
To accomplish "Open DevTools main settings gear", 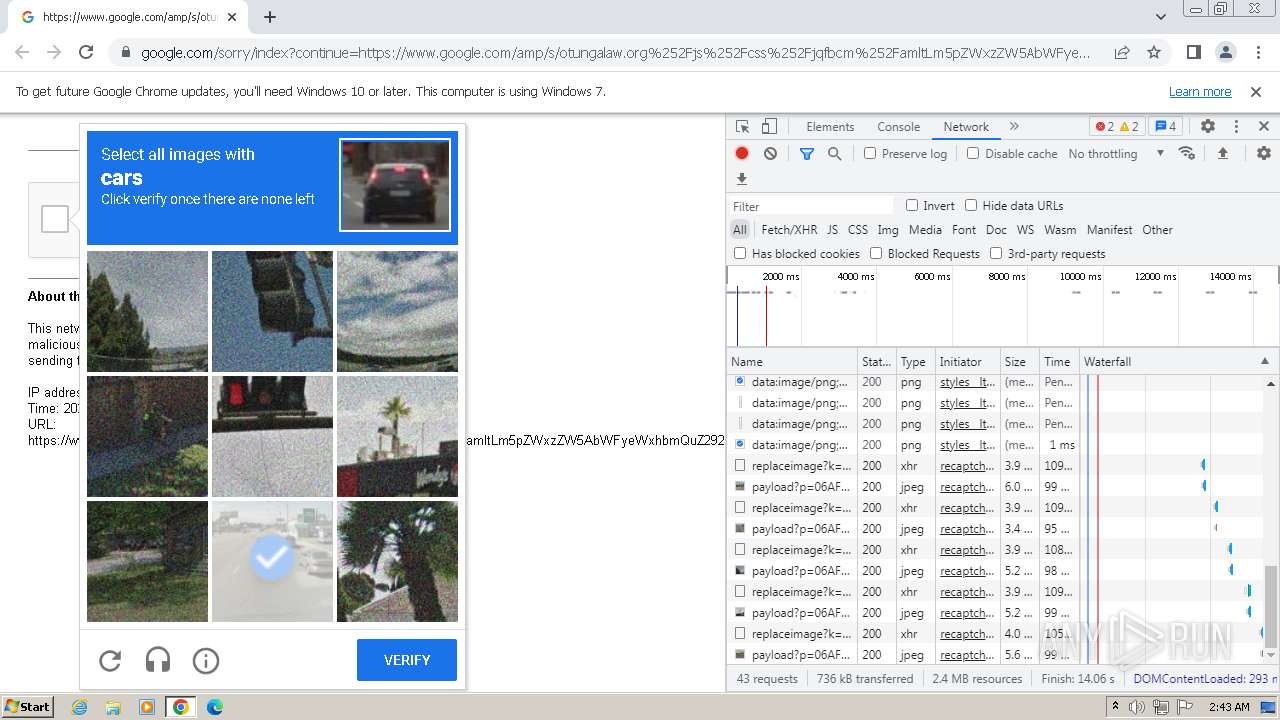I will [1208, 127].
